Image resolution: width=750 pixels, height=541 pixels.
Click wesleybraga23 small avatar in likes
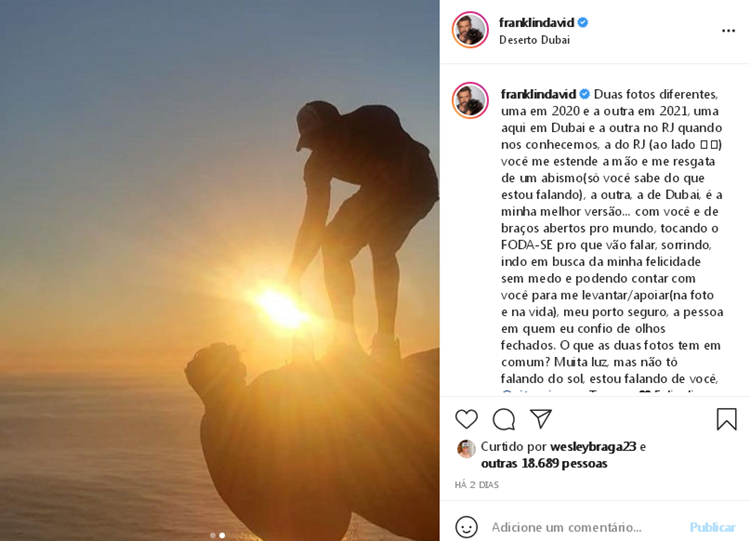tap(466, 449)
